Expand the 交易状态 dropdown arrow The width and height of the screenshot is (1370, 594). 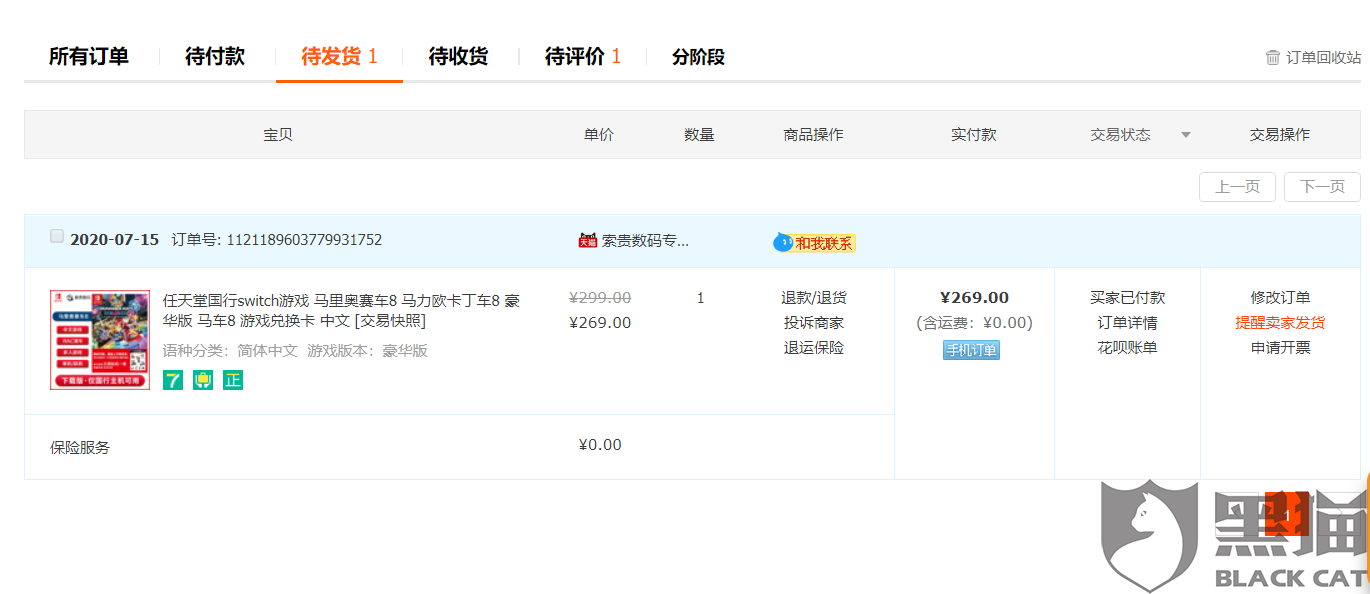1186,135
